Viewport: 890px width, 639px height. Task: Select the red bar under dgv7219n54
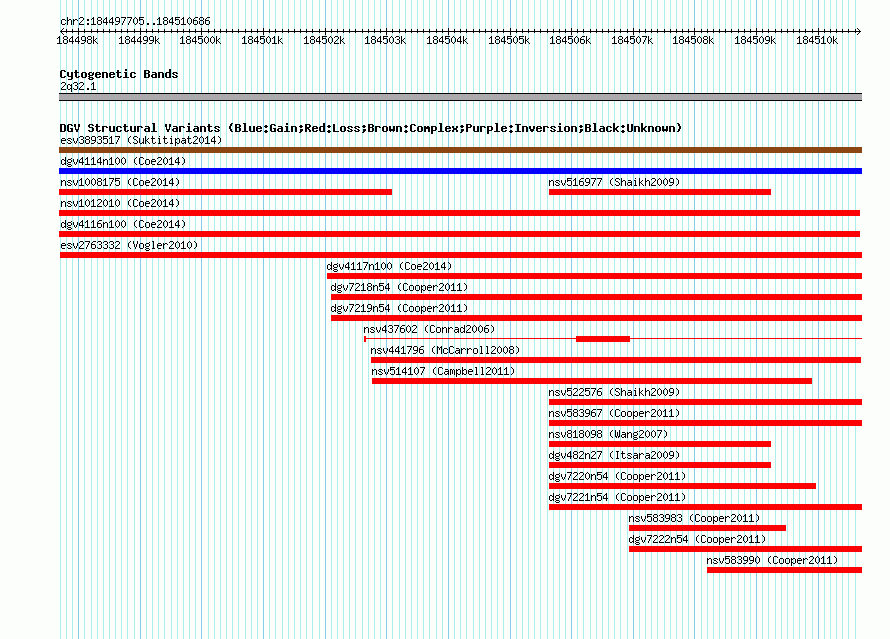(x=597, y=318)
